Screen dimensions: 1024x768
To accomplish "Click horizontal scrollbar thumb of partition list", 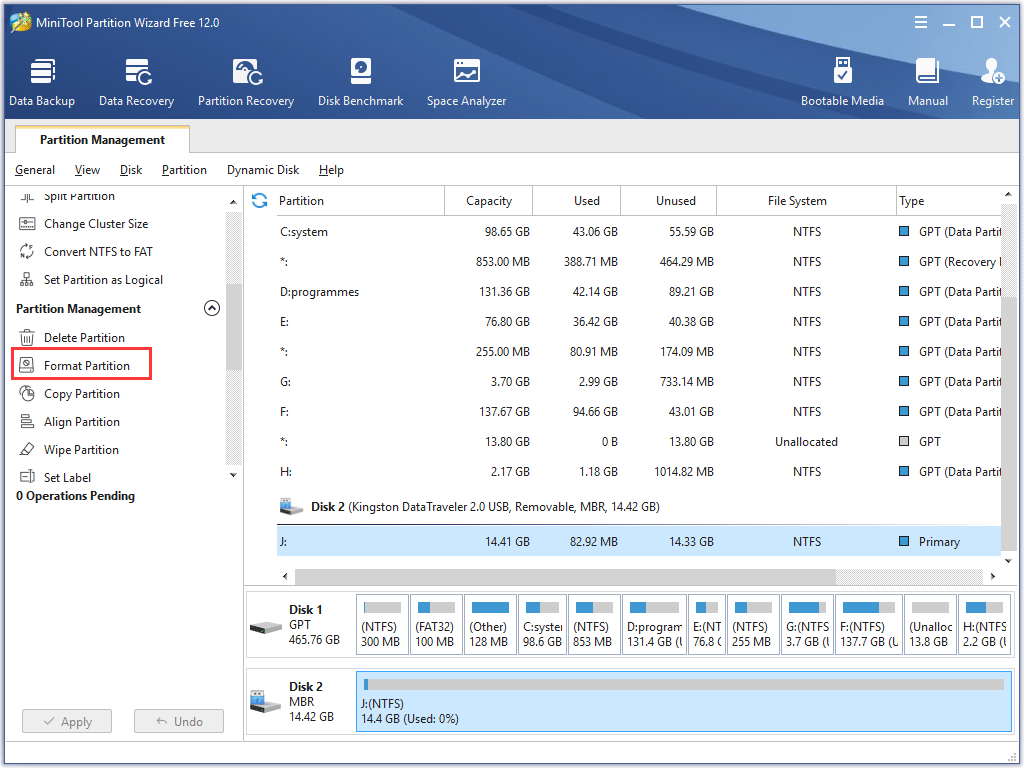I will click(565, 576).
